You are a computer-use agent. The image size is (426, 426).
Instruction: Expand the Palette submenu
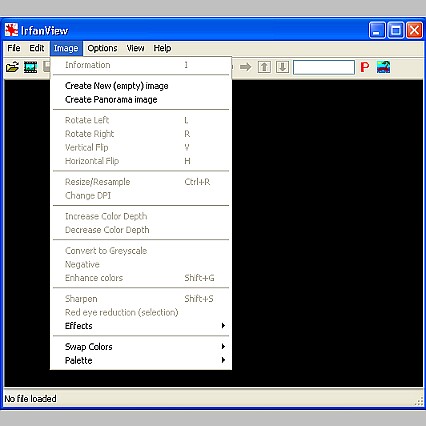(141, 360)
